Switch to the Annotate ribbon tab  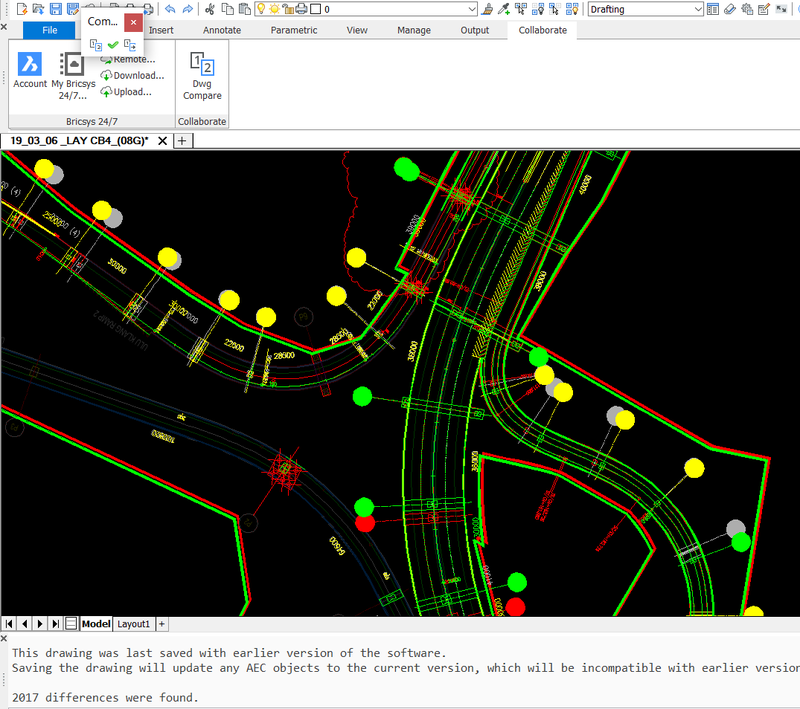click(222, 30)
